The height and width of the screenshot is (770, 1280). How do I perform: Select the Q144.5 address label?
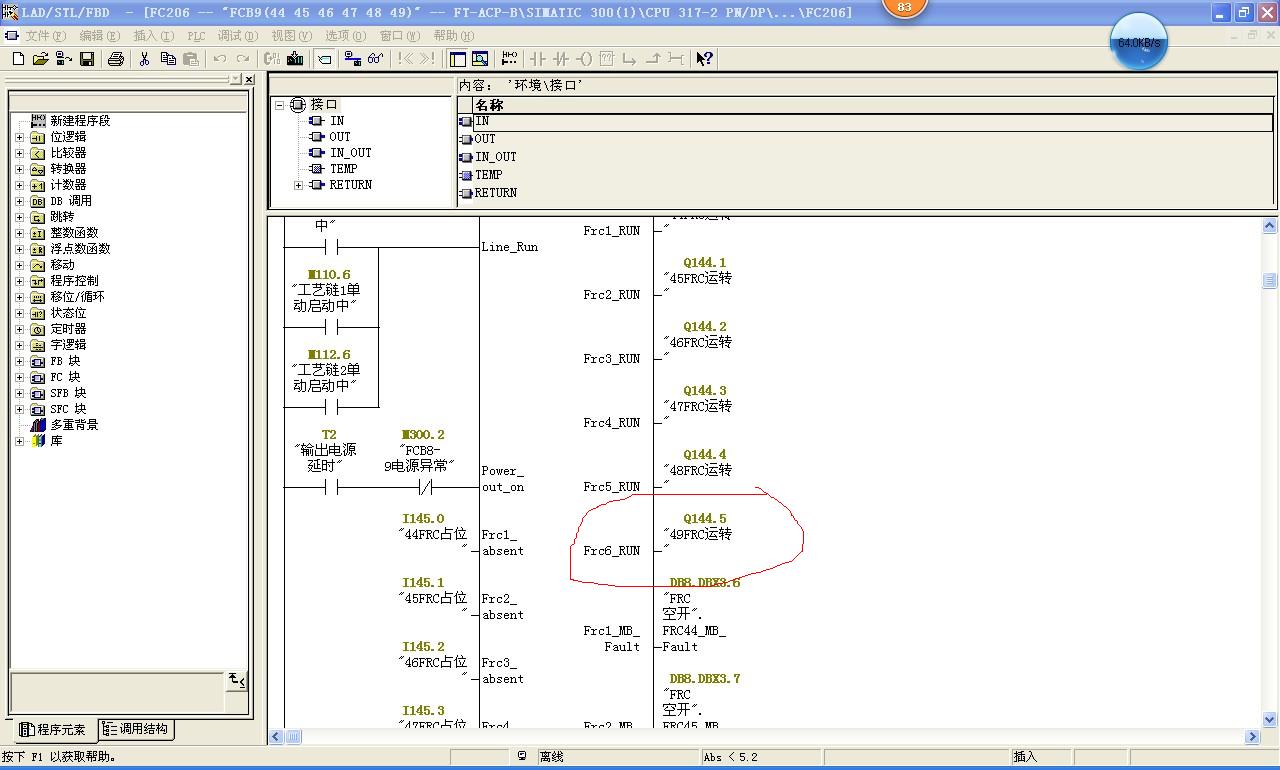(705, 519)
